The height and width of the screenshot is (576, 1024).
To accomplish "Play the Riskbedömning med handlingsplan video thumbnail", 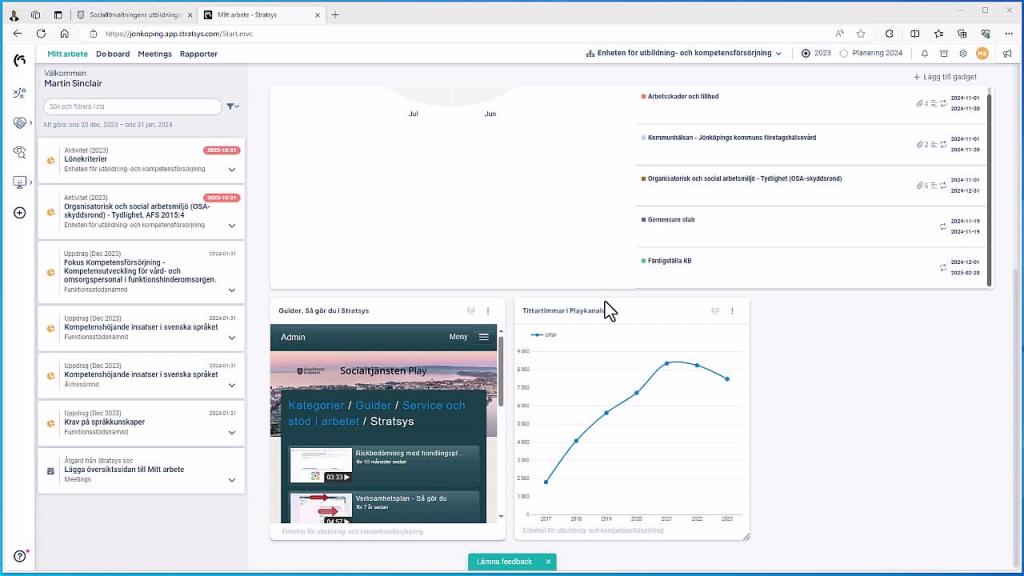I will 321,465.
